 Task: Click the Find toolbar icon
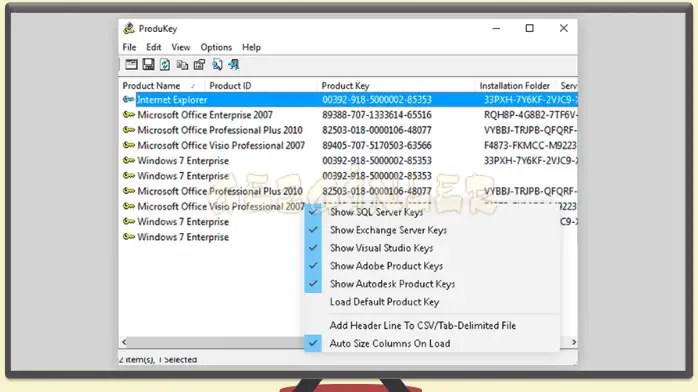pyautogui.click(x=217, y=65)
